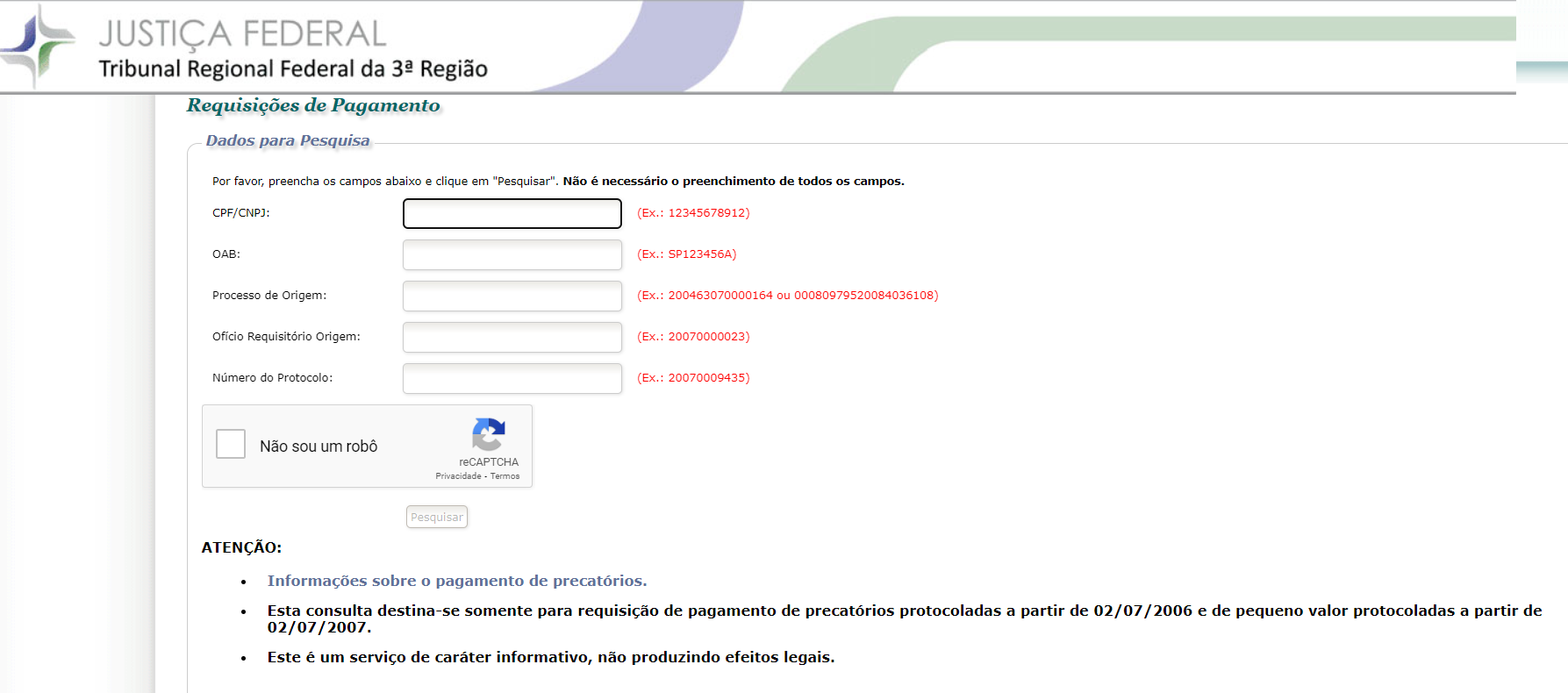
Task: Click the "Requisições de Pagamento" page heading
Action: (x=313, y=105)
